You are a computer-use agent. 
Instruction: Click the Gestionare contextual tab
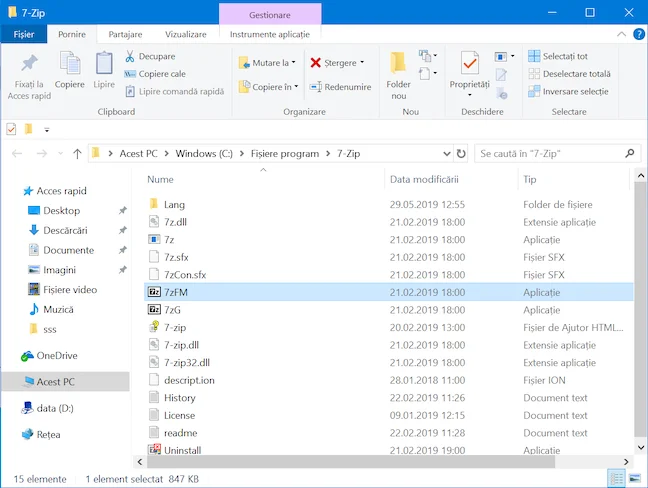click(x=270, y=14)
